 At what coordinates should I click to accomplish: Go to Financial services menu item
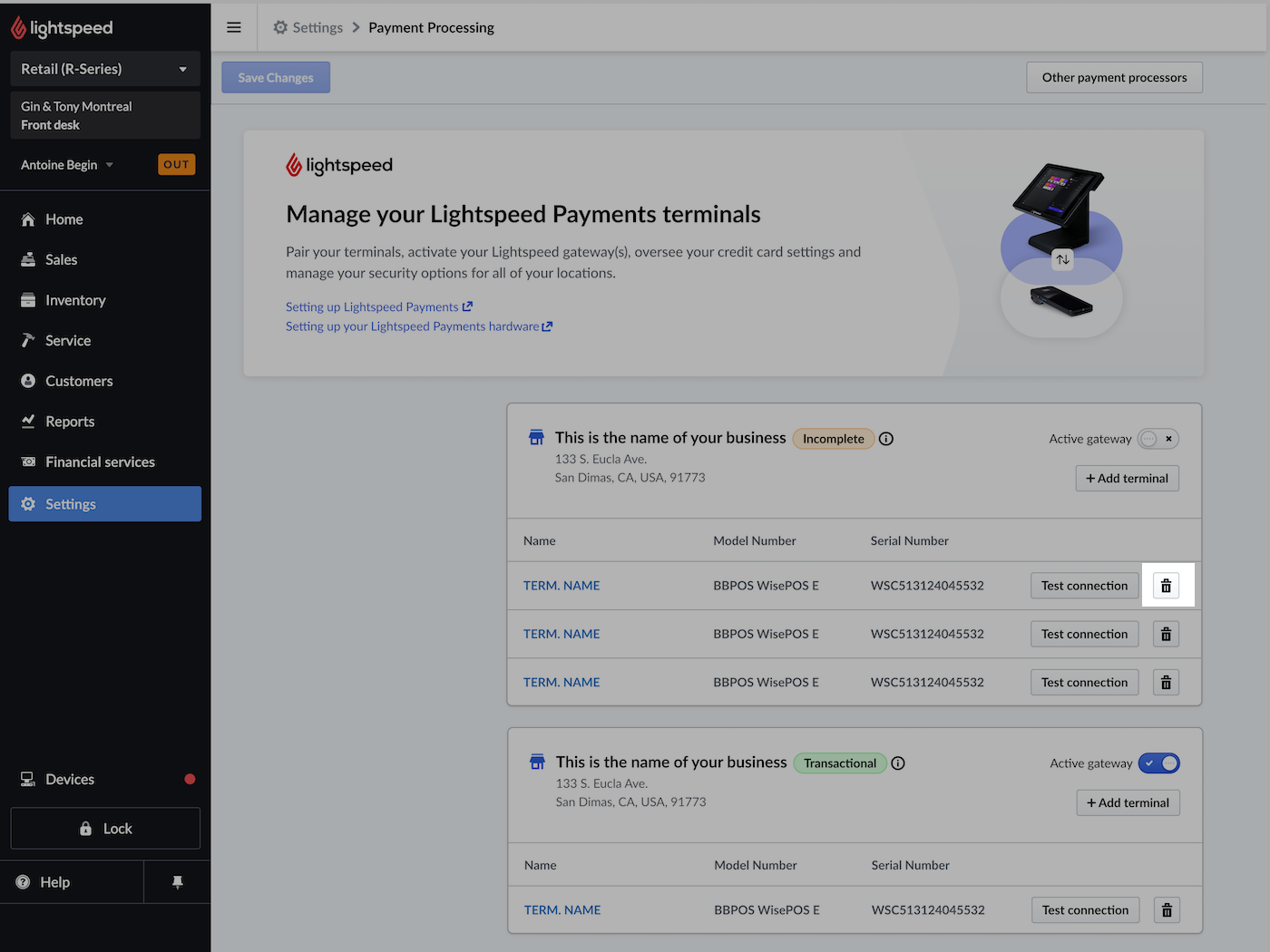point(100,462)
